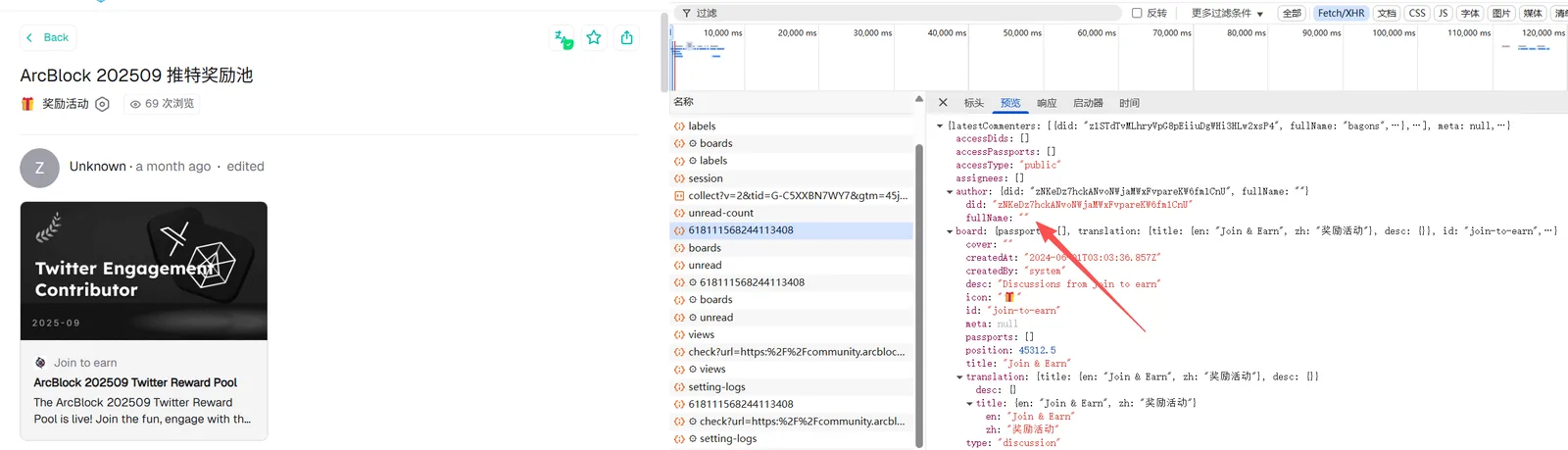
Task: Collapse the author object node
Action: coord(950,192)
